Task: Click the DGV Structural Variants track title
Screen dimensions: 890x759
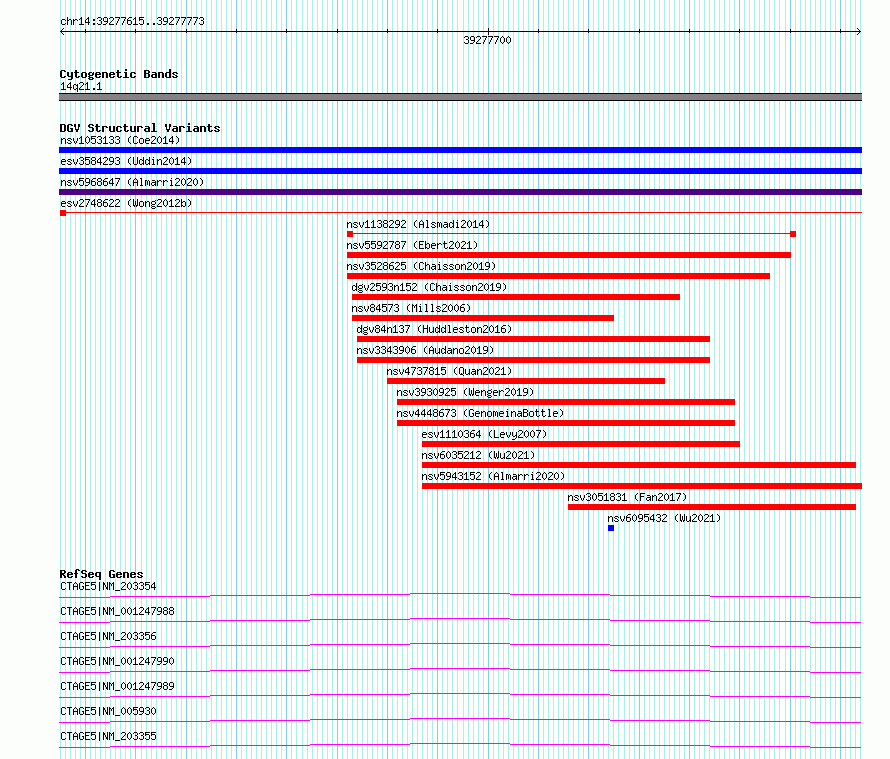Action: 140,128
